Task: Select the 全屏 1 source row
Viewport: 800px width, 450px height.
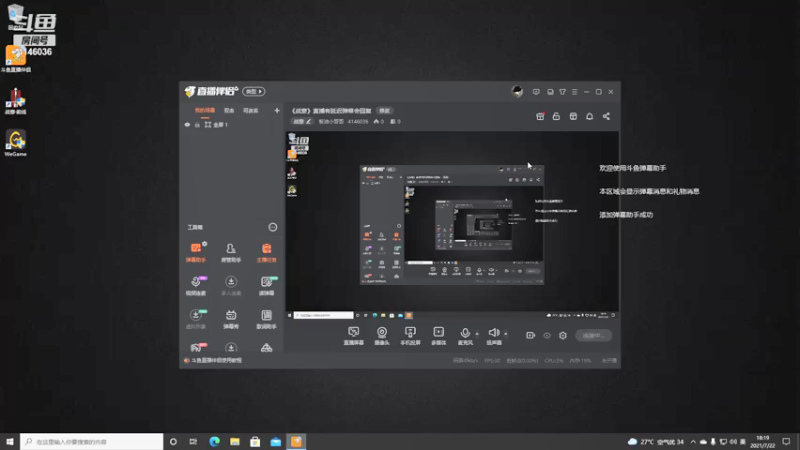Action: 232,124
